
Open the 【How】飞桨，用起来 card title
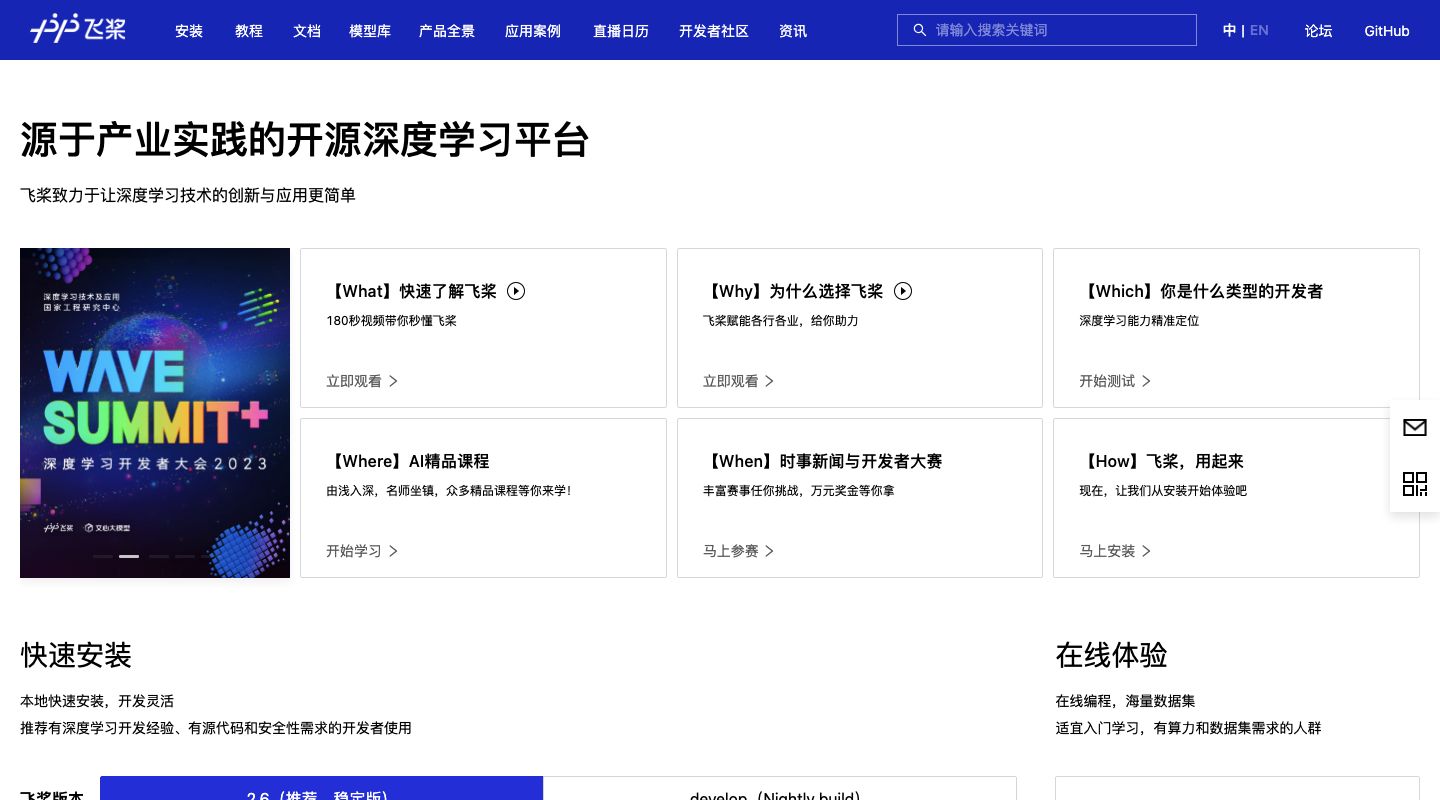point(1162,461)
